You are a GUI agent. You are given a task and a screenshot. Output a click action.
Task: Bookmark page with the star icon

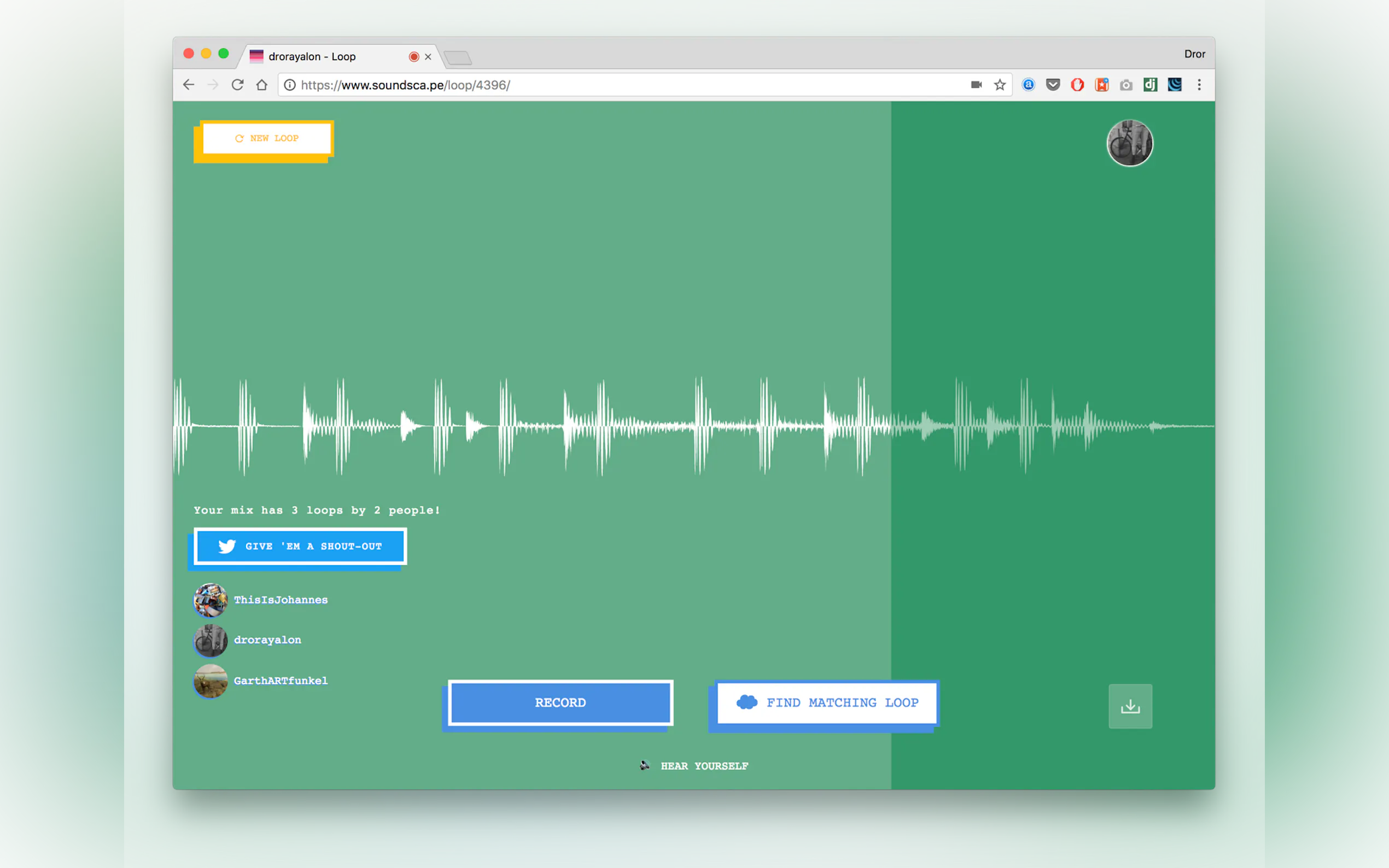point(1000,85)
